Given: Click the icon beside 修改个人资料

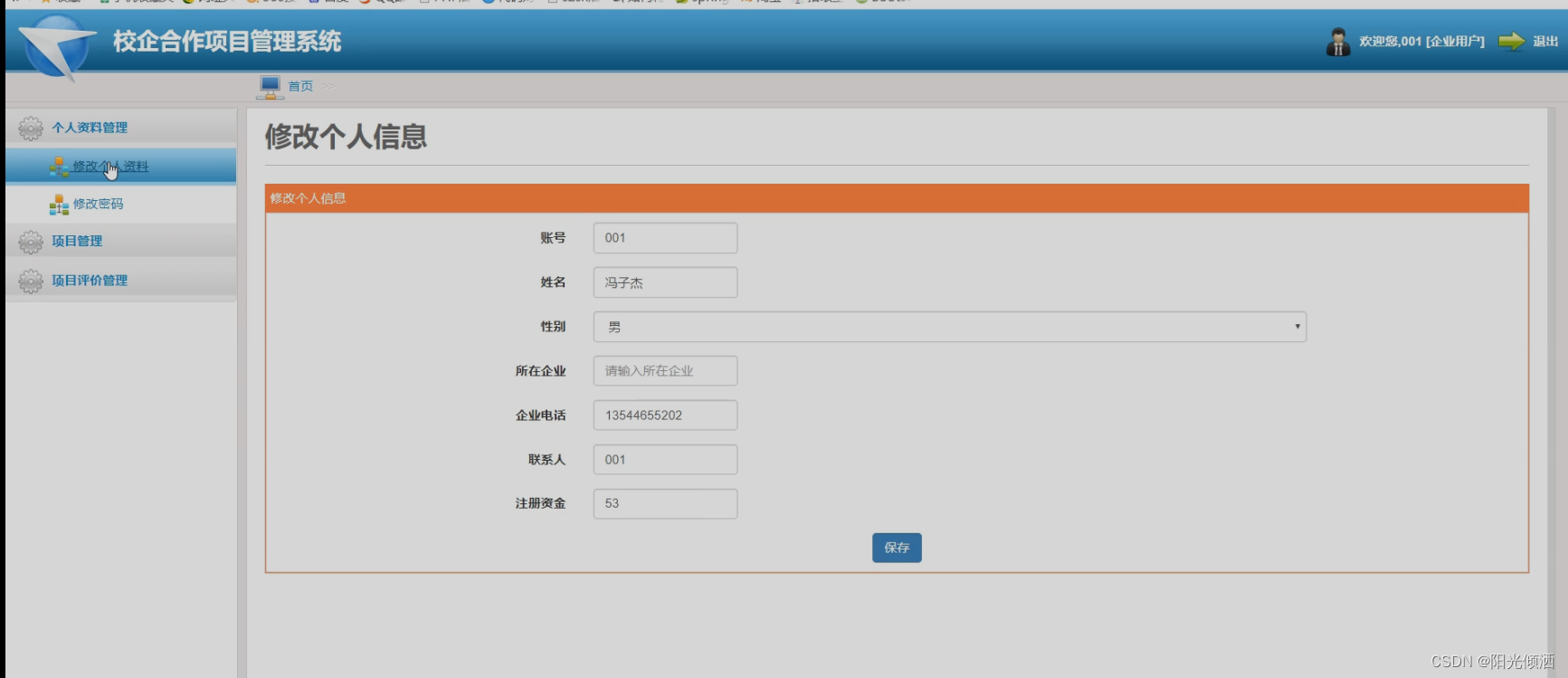Looking at the screenshot, I should pyautogui.click(x=59, y=167).
